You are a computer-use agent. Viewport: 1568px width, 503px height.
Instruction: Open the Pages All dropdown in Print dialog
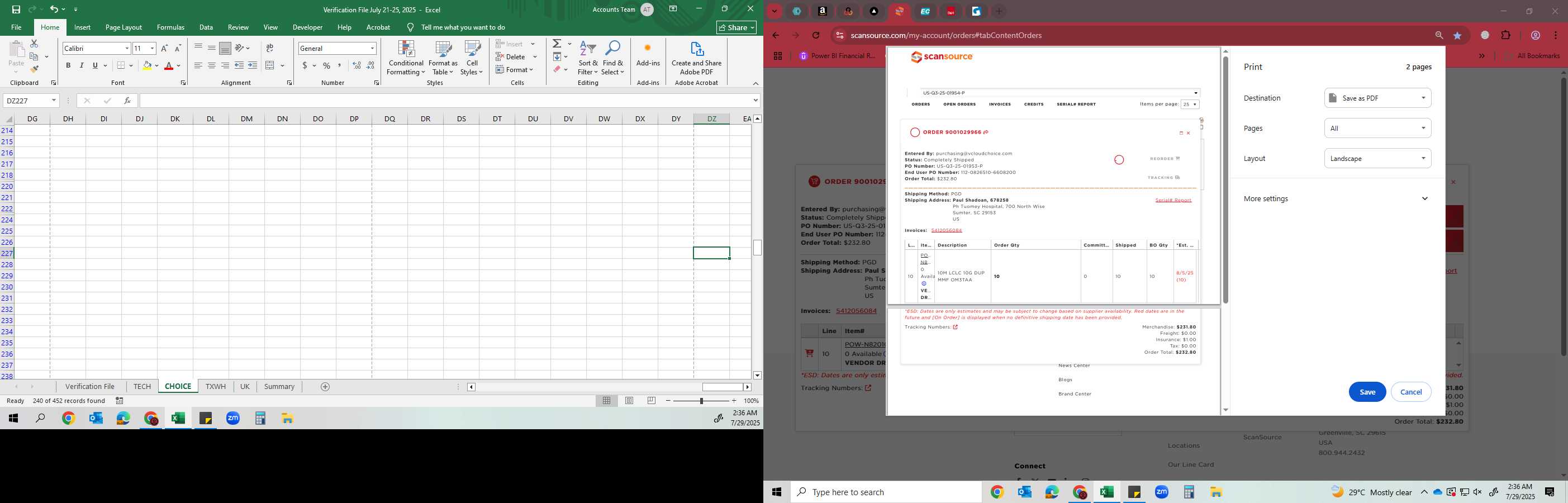pos(1377,129)
